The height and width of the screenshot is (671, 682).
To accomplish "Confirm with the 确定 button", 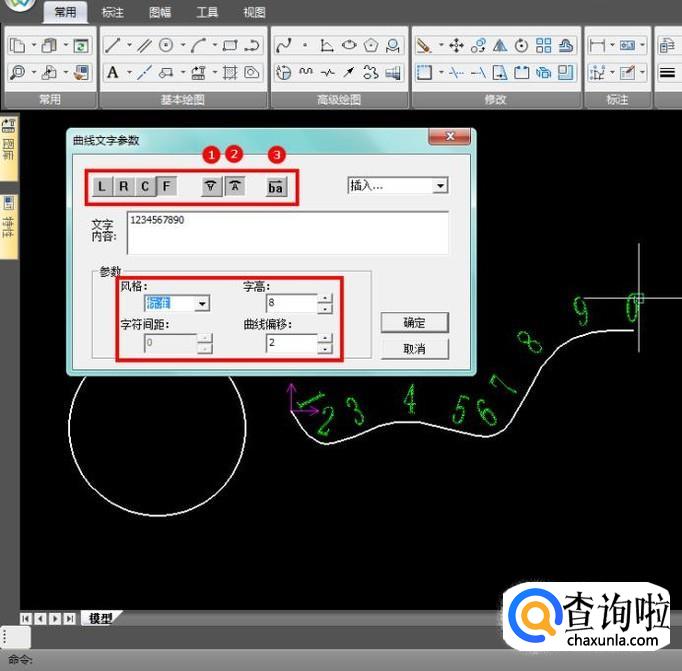I will pyautogui.click(x=415, y=323).
